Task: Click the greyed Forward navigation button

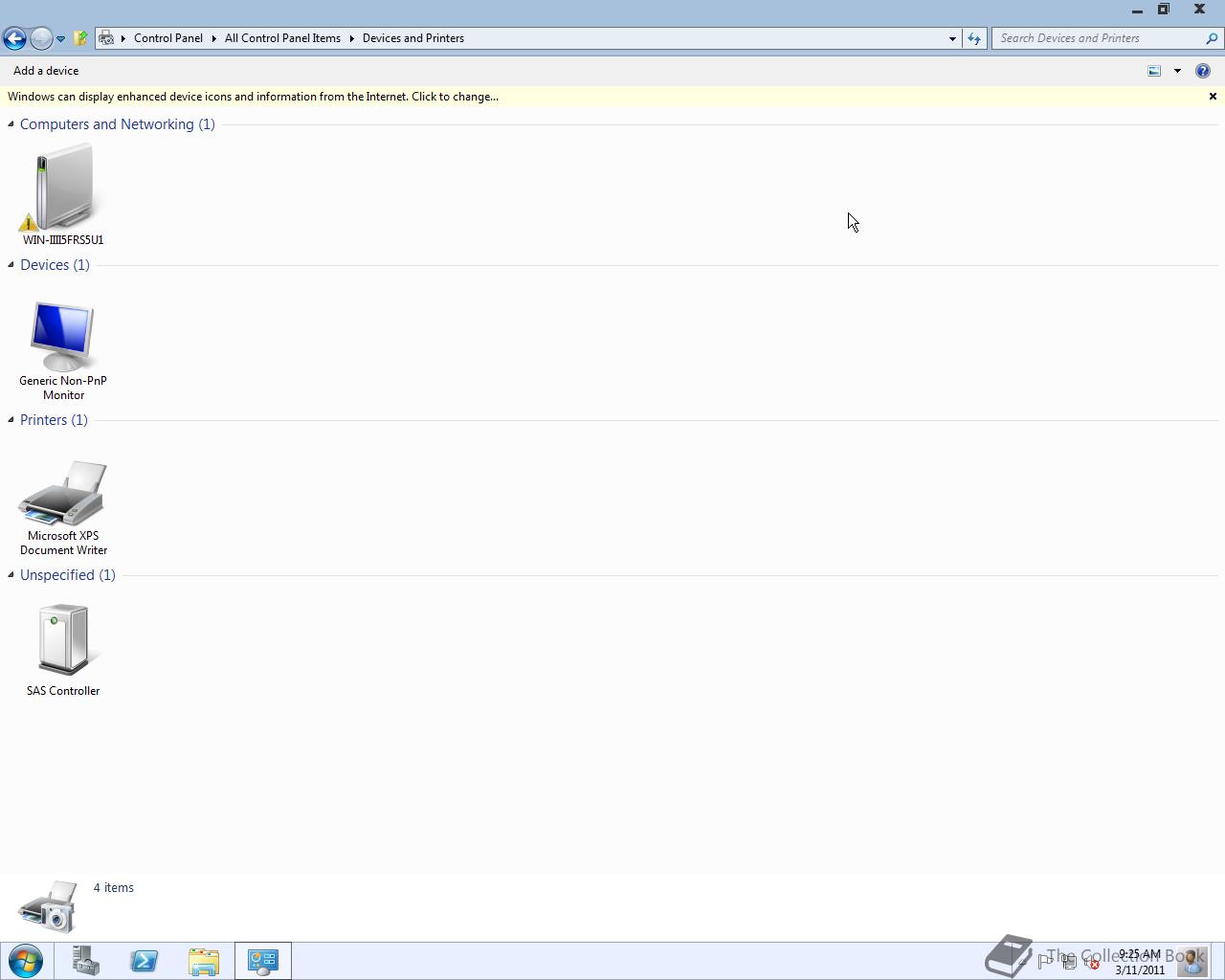Action: pos(41,38)
